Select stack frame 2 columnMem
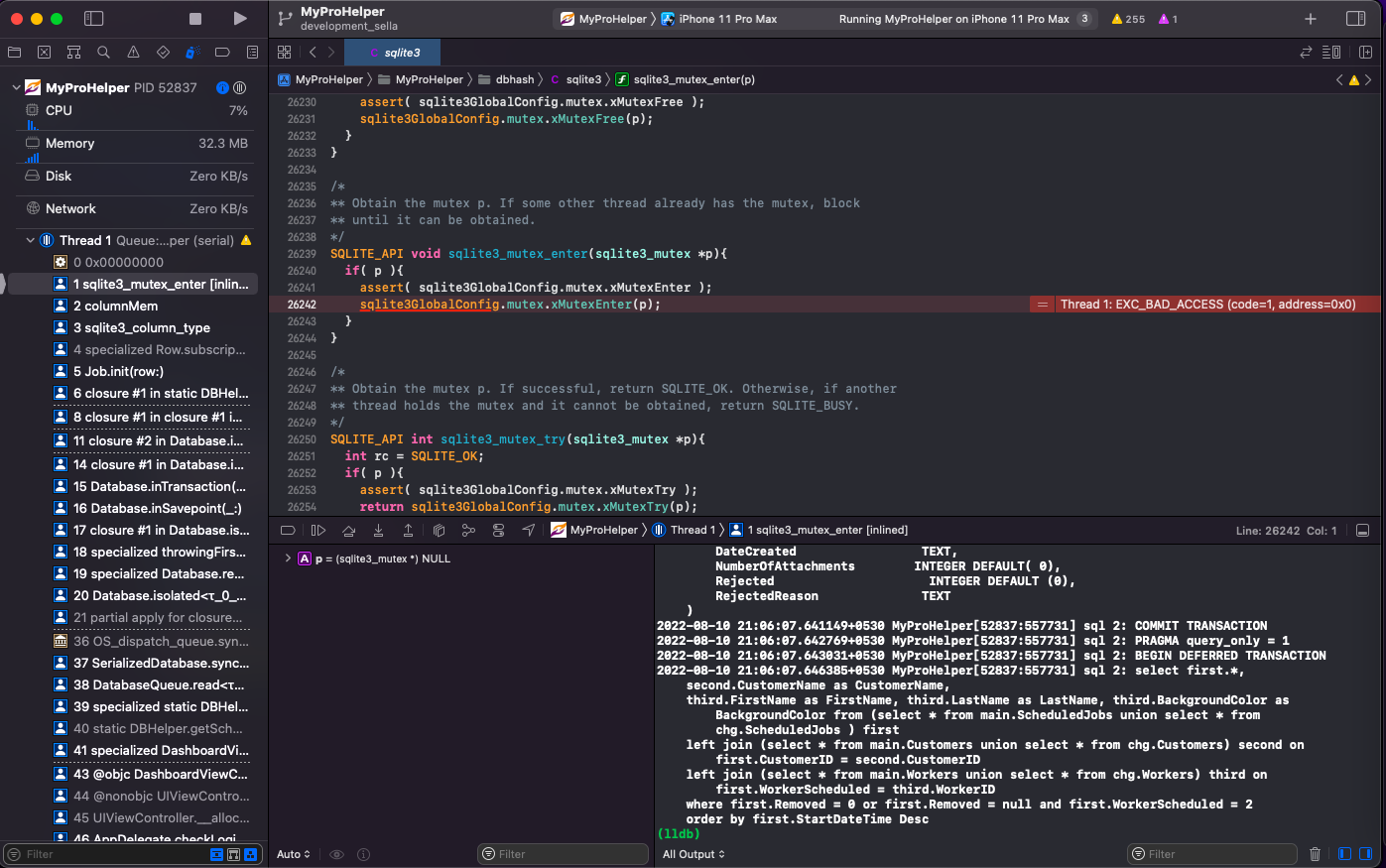 pyautogui.click(x=133, y=306)
